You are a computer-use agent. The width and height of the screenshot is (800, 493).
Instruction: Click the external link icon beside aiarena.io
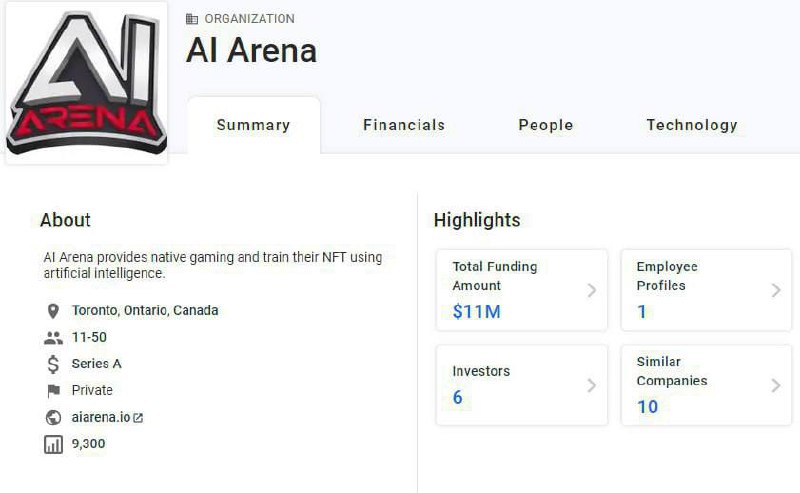click(x=138, y=418)
